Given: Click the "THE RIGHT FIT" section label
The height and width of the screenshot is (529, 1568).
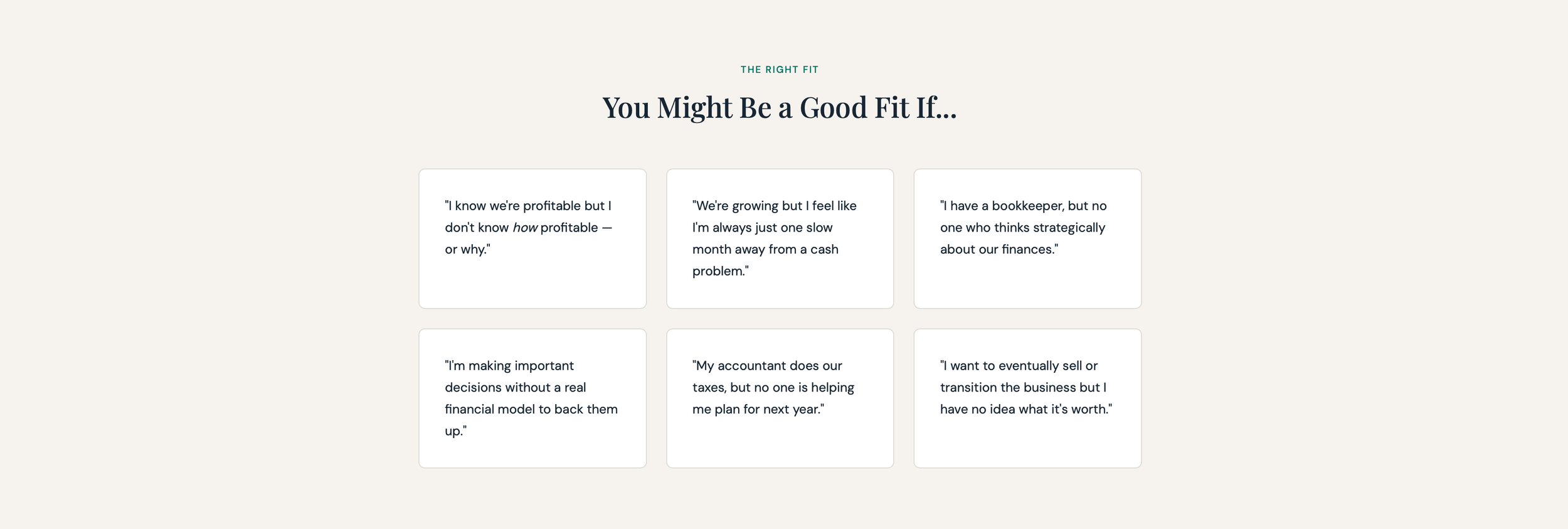Looking at the screenshot, I should click(x=780, y=70).
